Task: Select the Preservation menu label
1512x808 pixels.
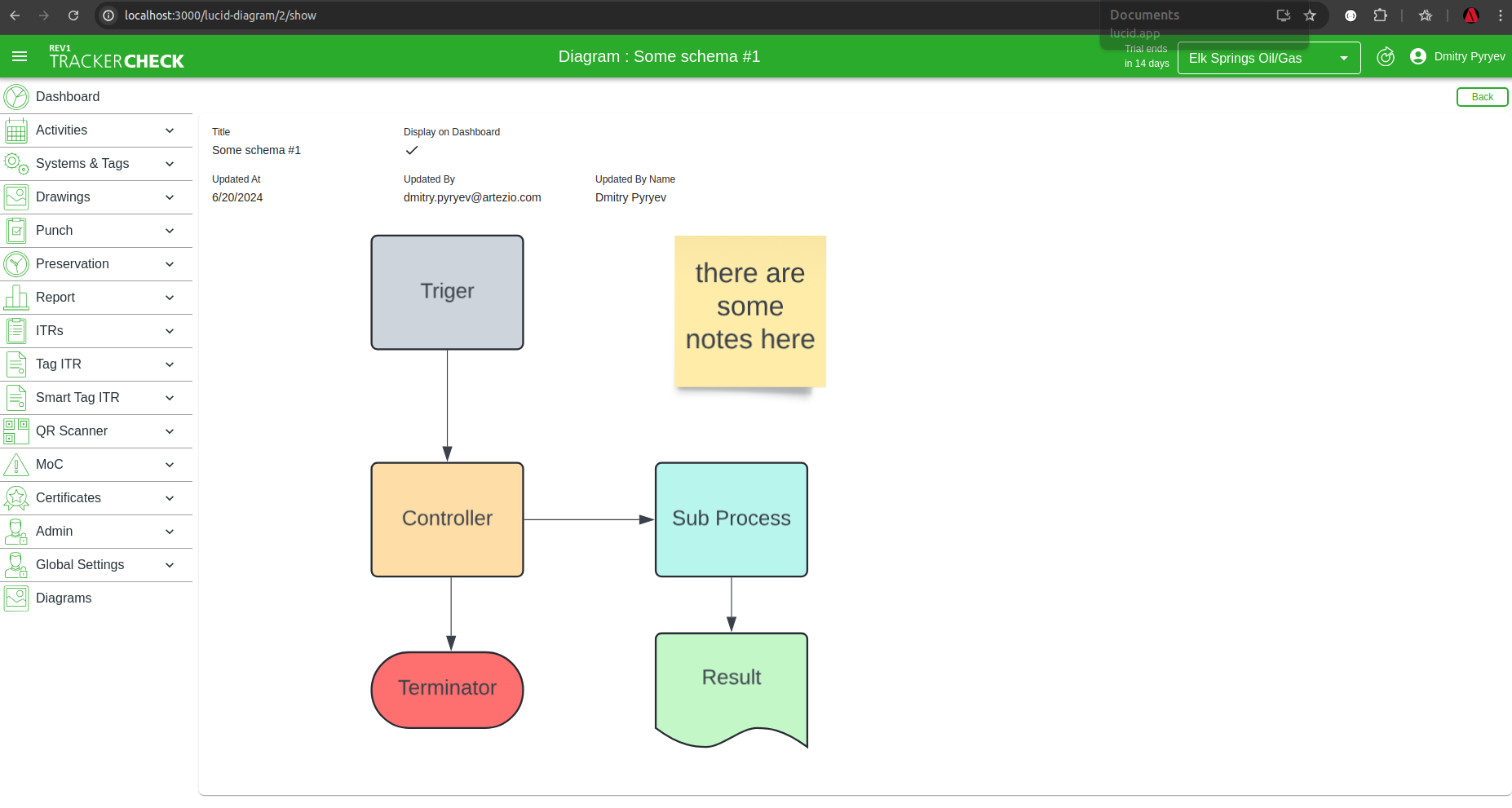Action: (73, 264)
